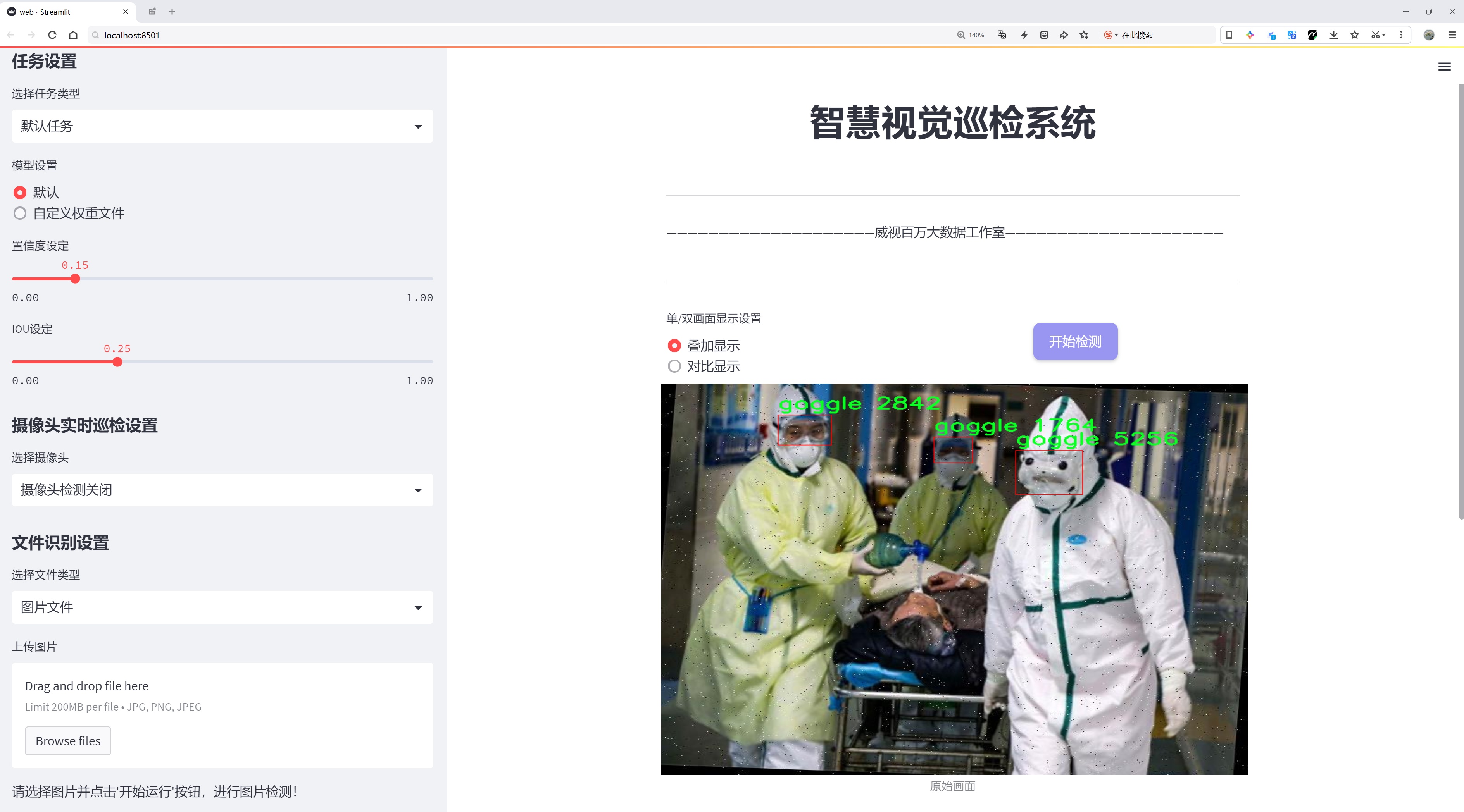Click the 开始检测 button

pos(1075,341)
